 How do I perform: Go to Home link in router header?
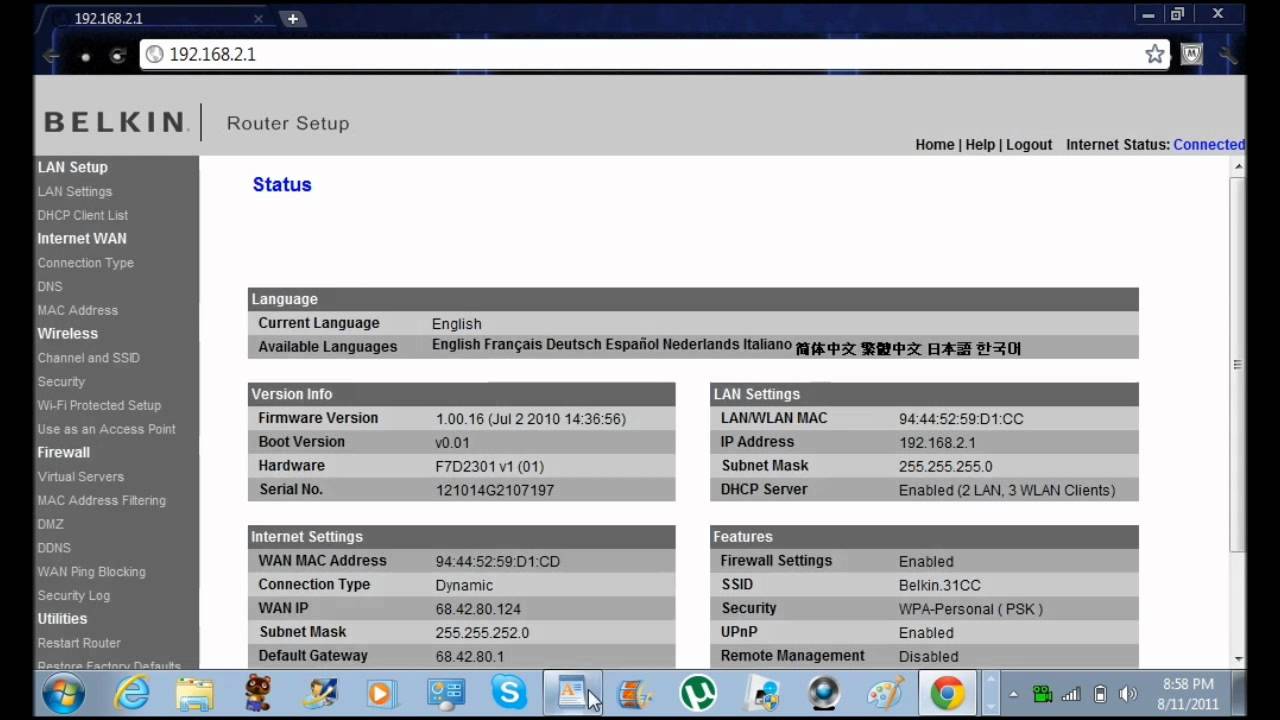(934, 145)
